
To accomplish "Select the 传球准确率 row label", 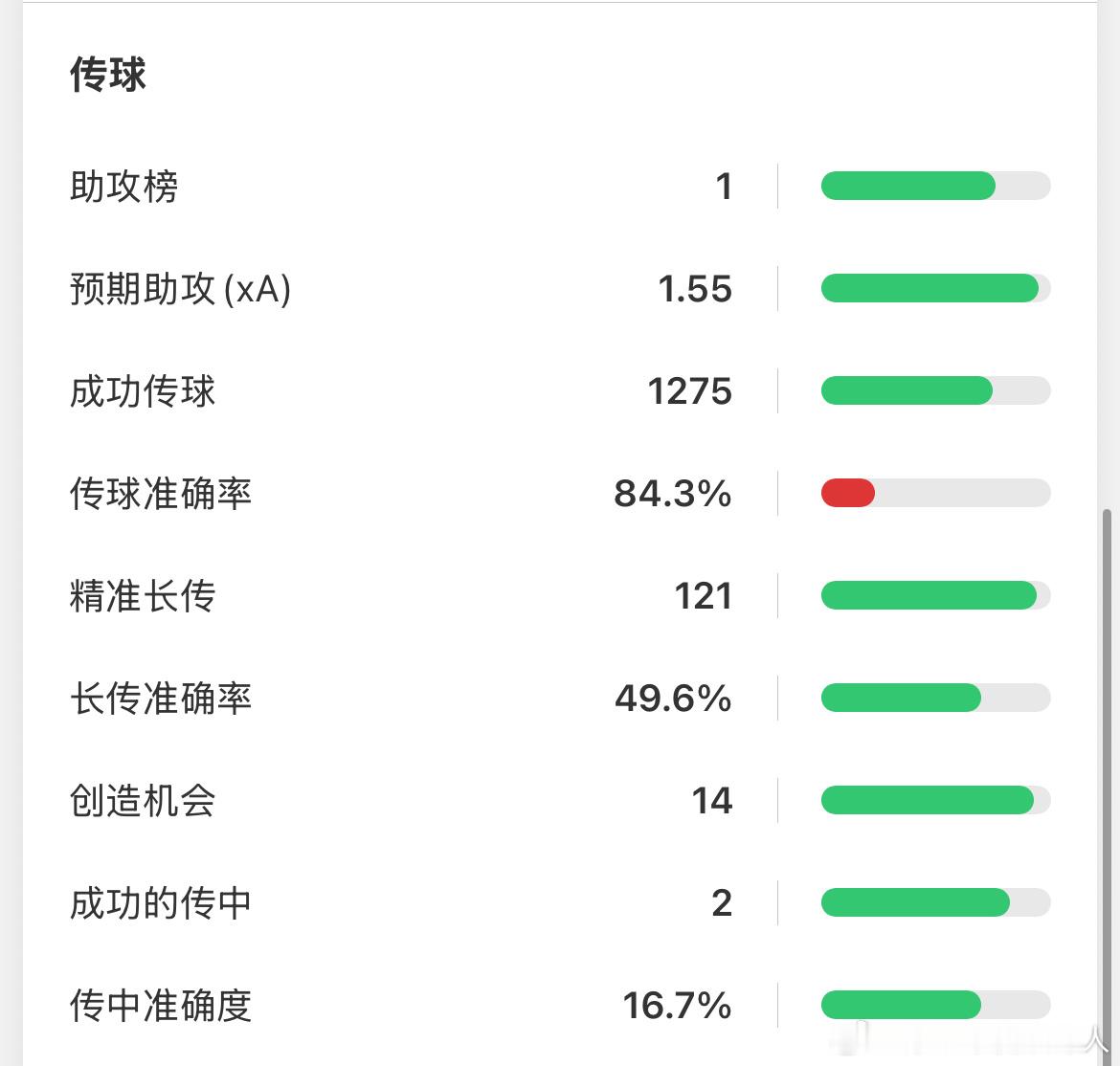I will (x=161, y=494).
